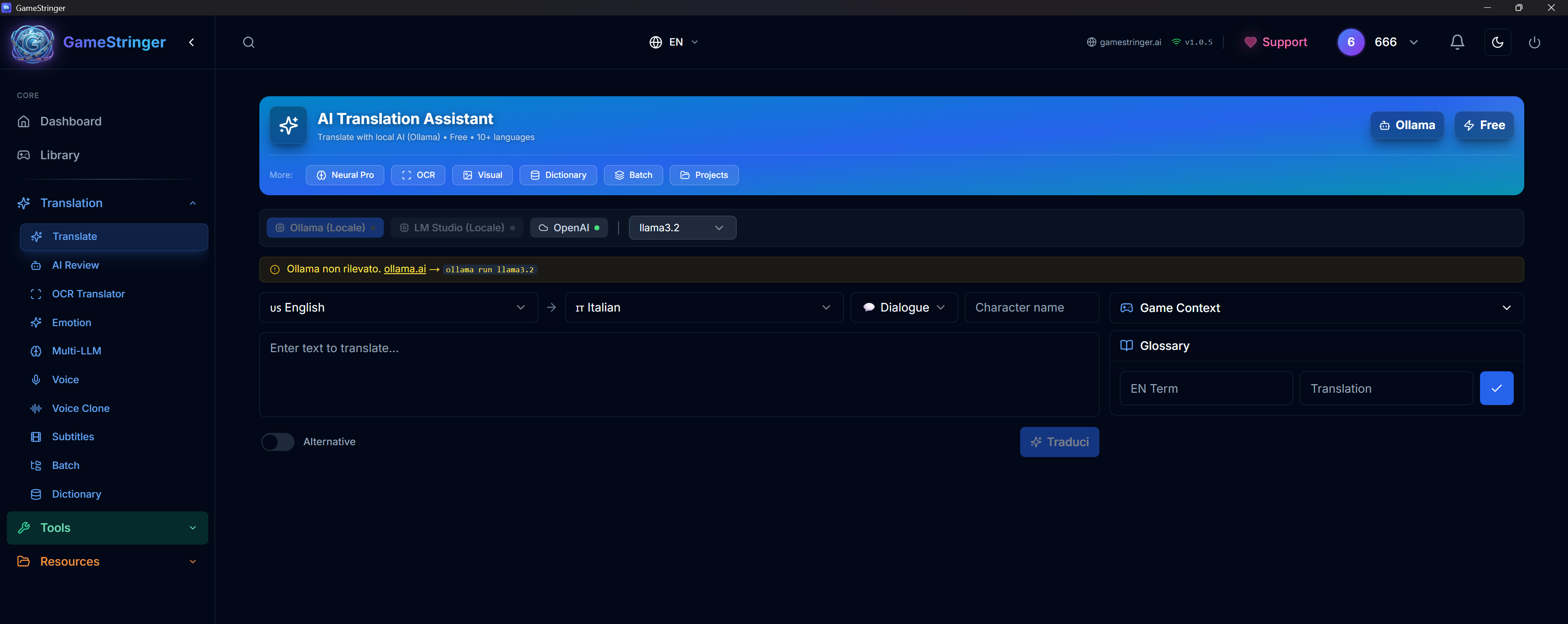Viewport: 1568px width, 624px height.
Task: Open the Neural Pro tab
Action: (345, 176)
